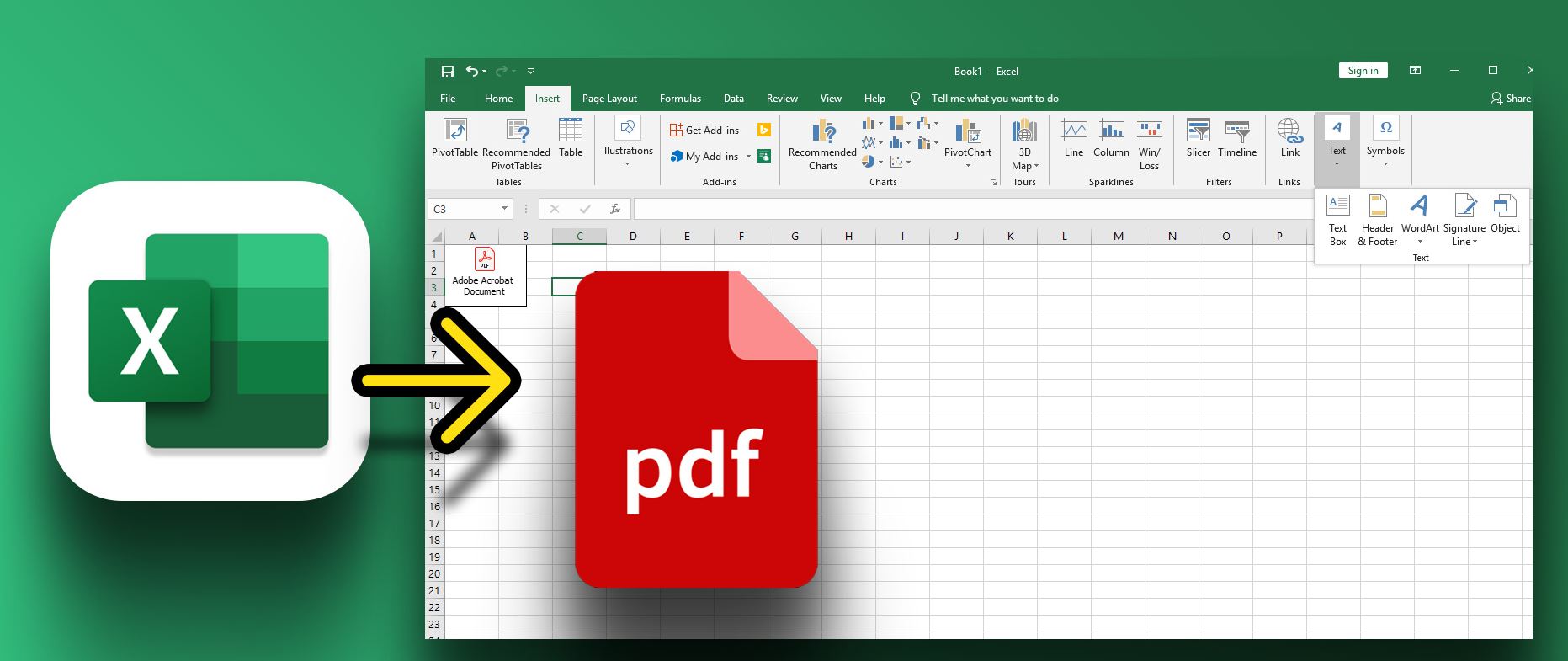
Task: Click the Undo arrow icon
Action: [x=472, y=71]
